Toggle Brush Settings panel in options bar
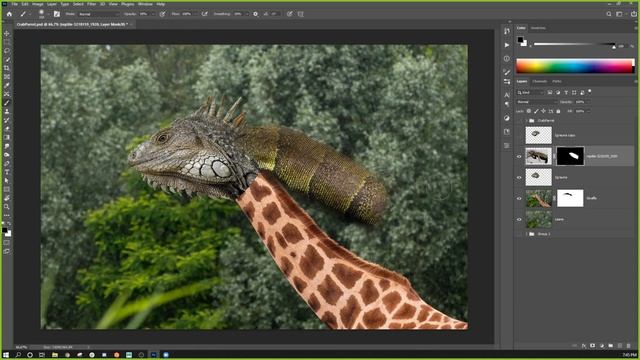 click(57, 14)
